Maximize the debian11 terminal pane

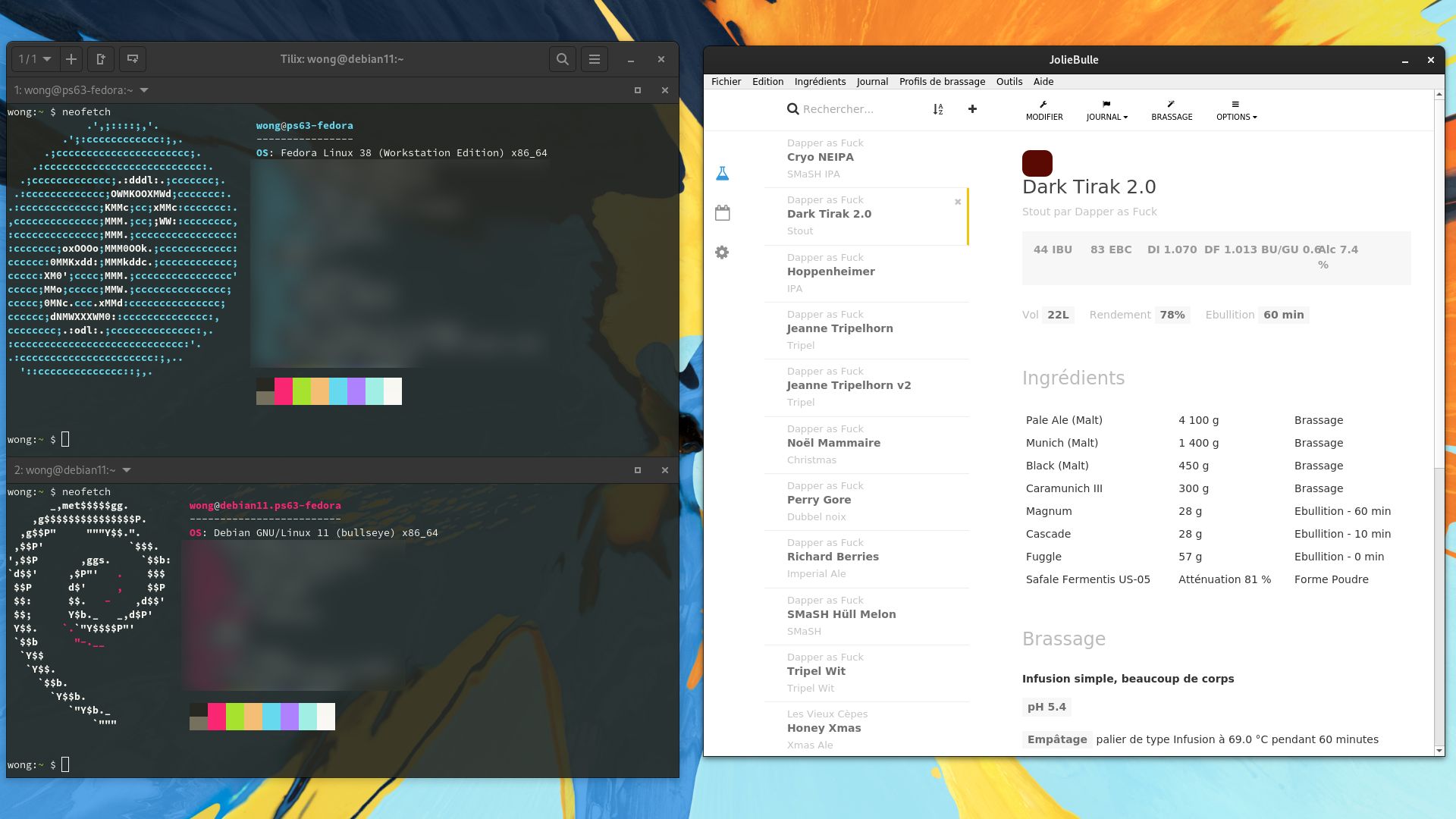[x=637, y=470]
